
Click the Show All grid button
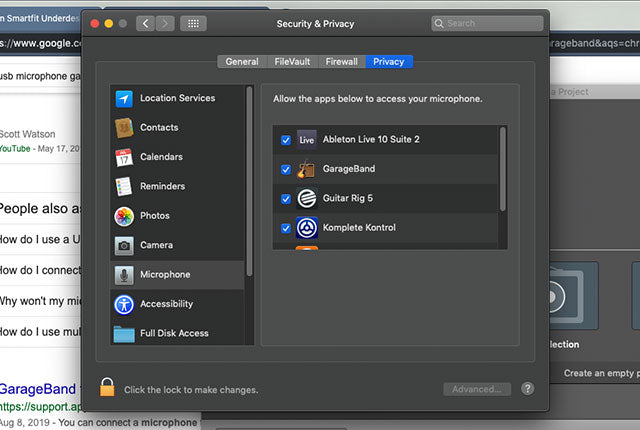tap(193, 23)
